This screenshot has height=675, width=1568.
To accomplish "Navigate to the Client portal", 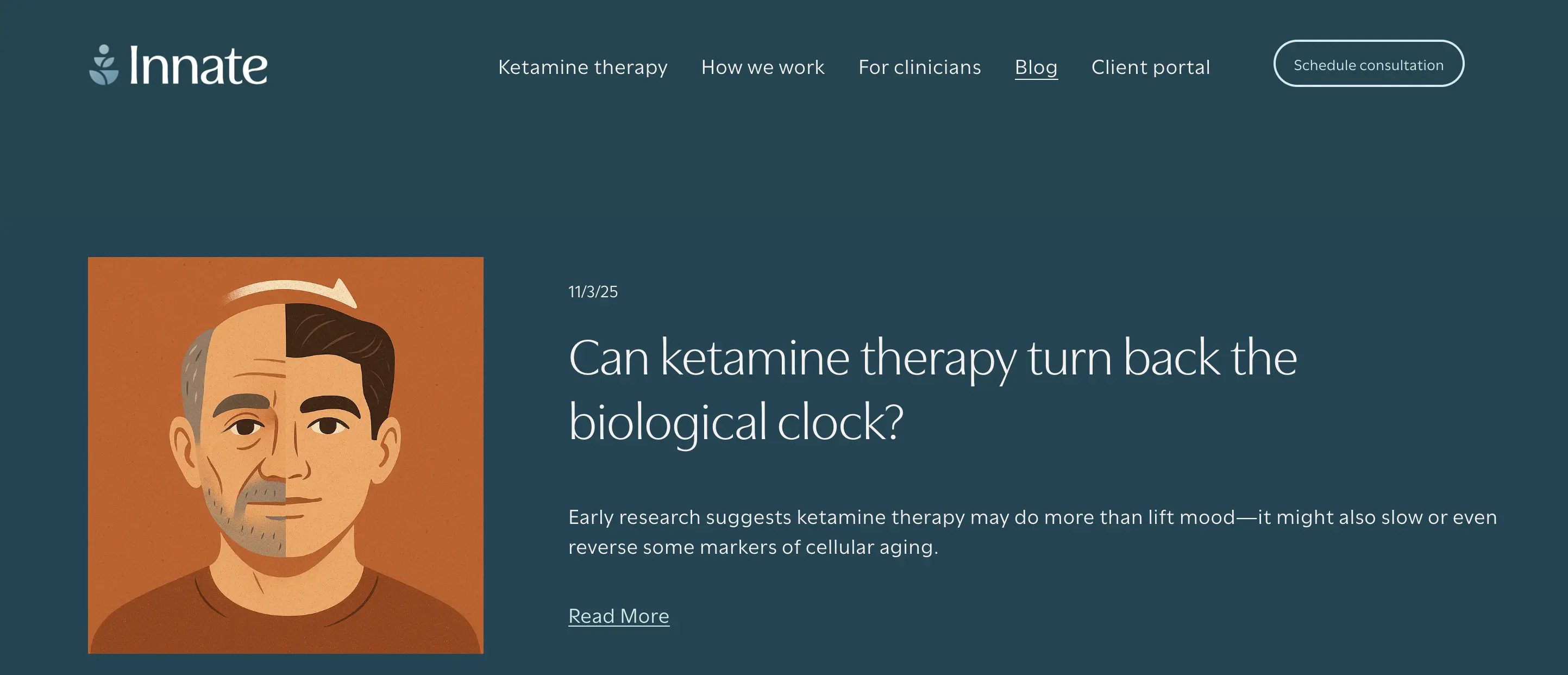I will click(1150, 67).
